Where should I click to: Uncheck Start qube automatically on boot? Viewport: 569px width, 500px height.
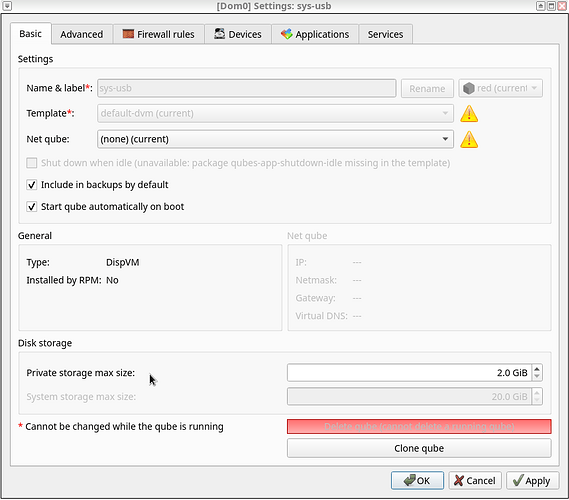(32, 207)
